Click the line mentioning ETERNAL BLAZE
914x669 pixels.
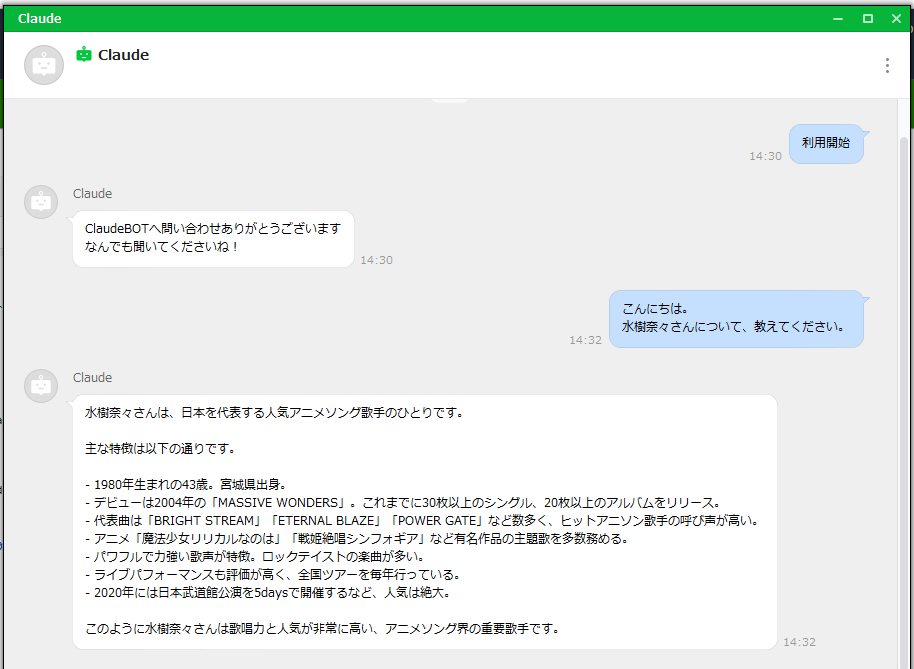click(x=423, y=520)
